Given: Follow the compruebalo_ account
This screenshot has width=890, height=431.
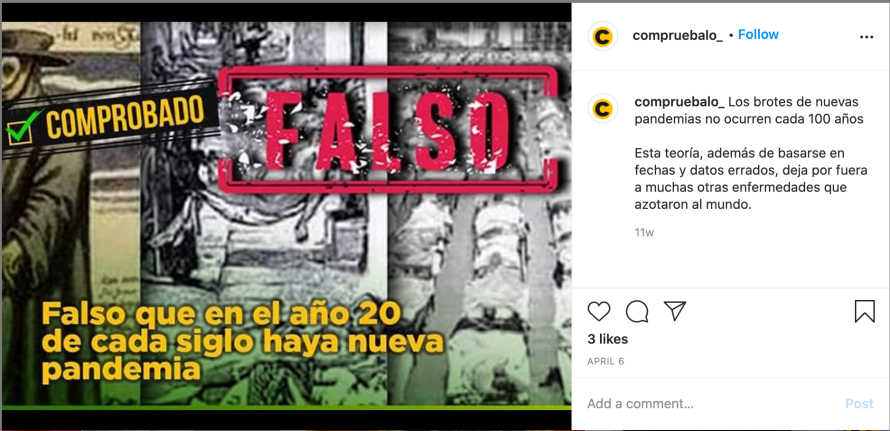Looking at the screenshot, I should point(758,35).
